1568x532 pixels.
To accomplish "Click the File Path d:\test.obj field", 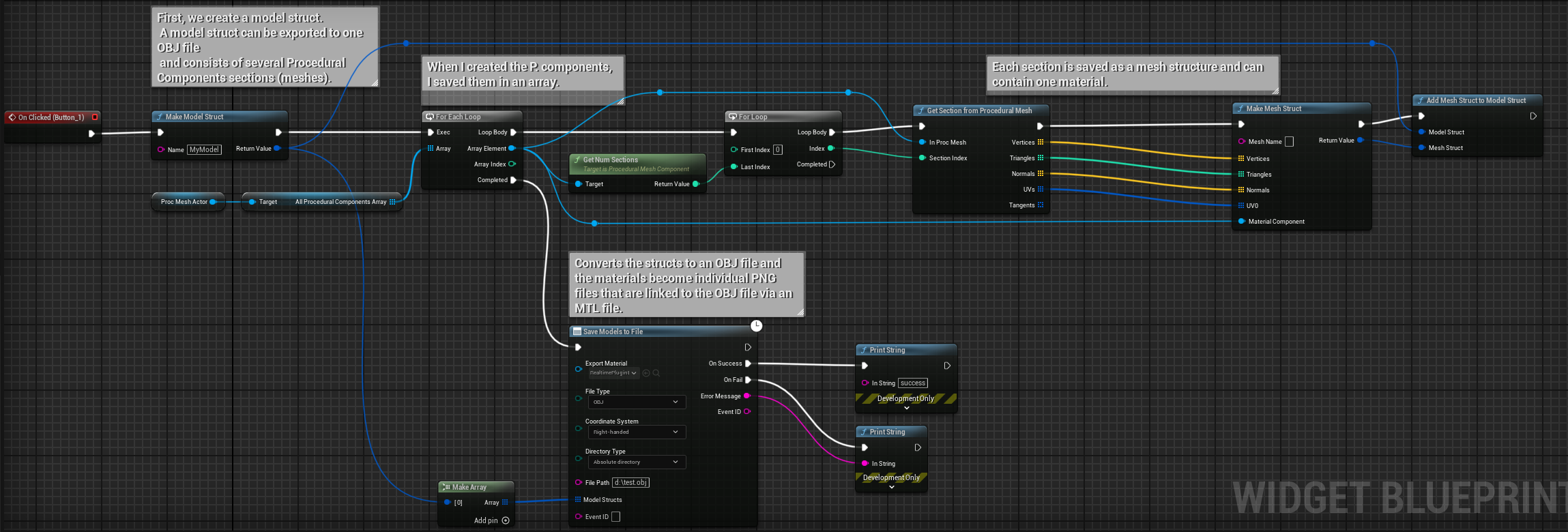I will click(630, 483).
